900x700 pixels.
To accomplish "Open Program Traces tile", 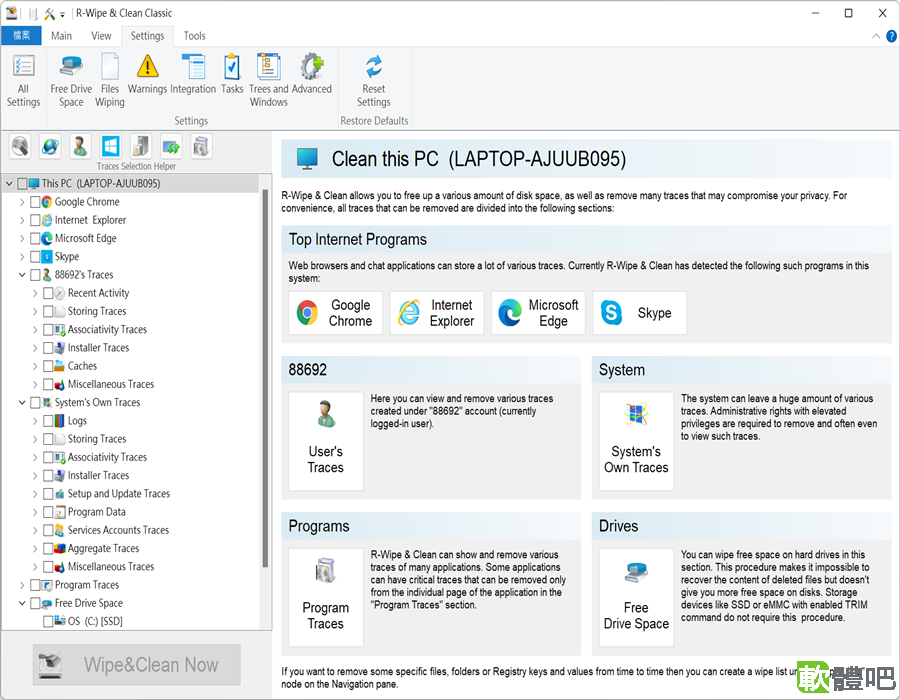I will [326, 597].
